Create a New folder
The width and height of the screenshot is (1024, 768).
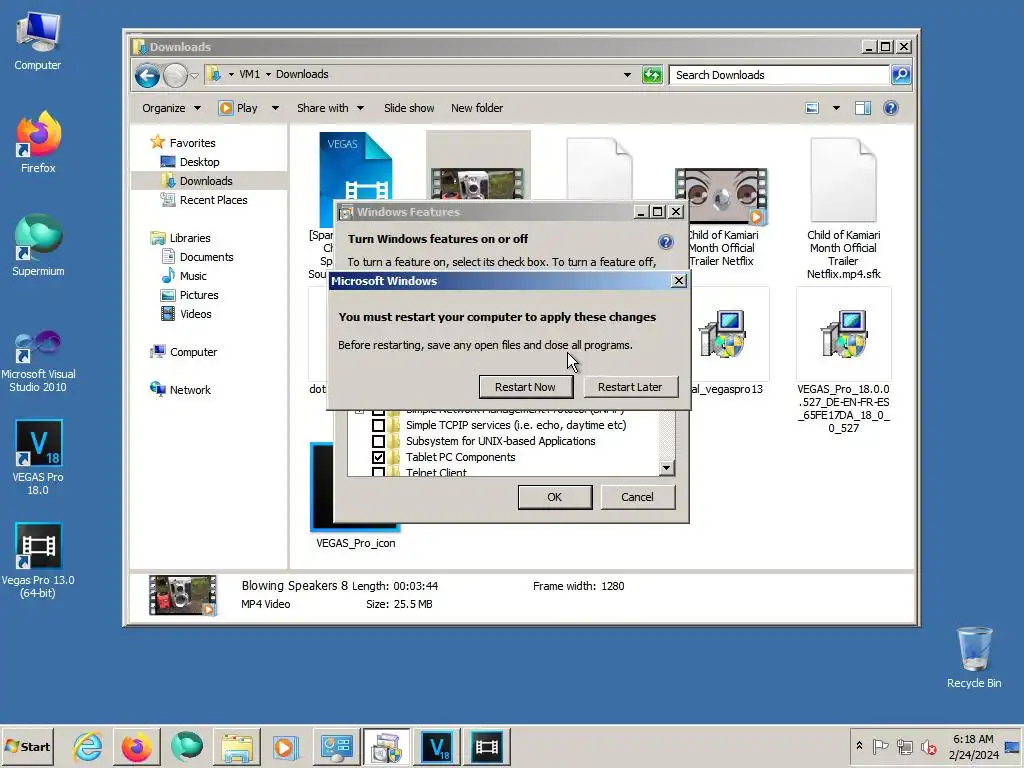[477, 108]
